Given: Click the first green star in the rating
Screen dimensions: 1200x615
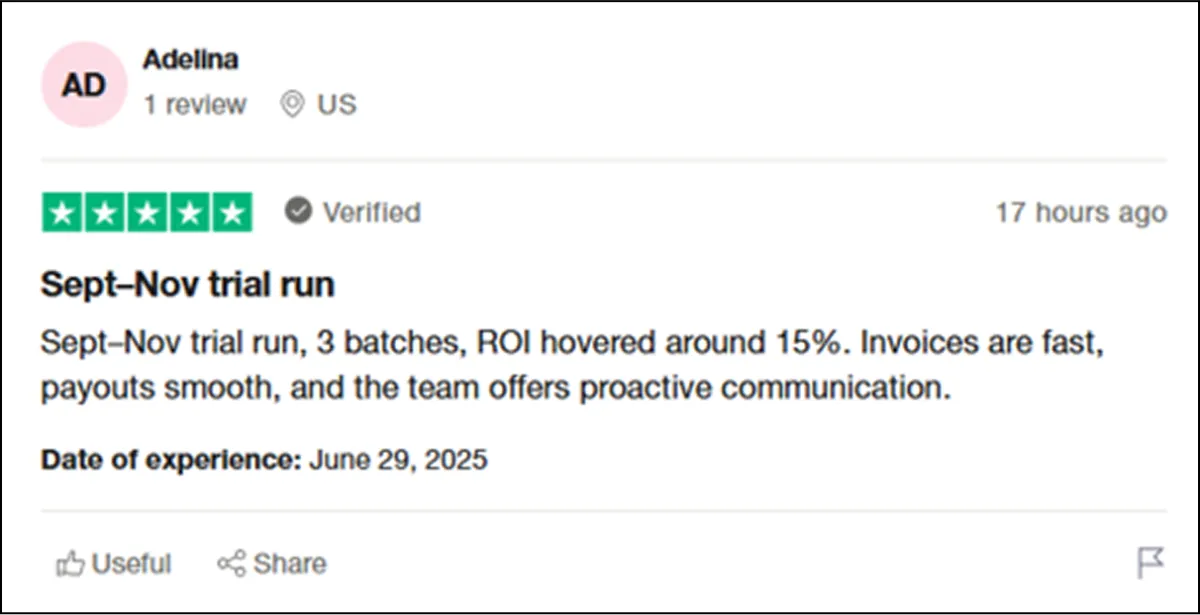Looking at the screenshot, I should [x=63, y=212].
